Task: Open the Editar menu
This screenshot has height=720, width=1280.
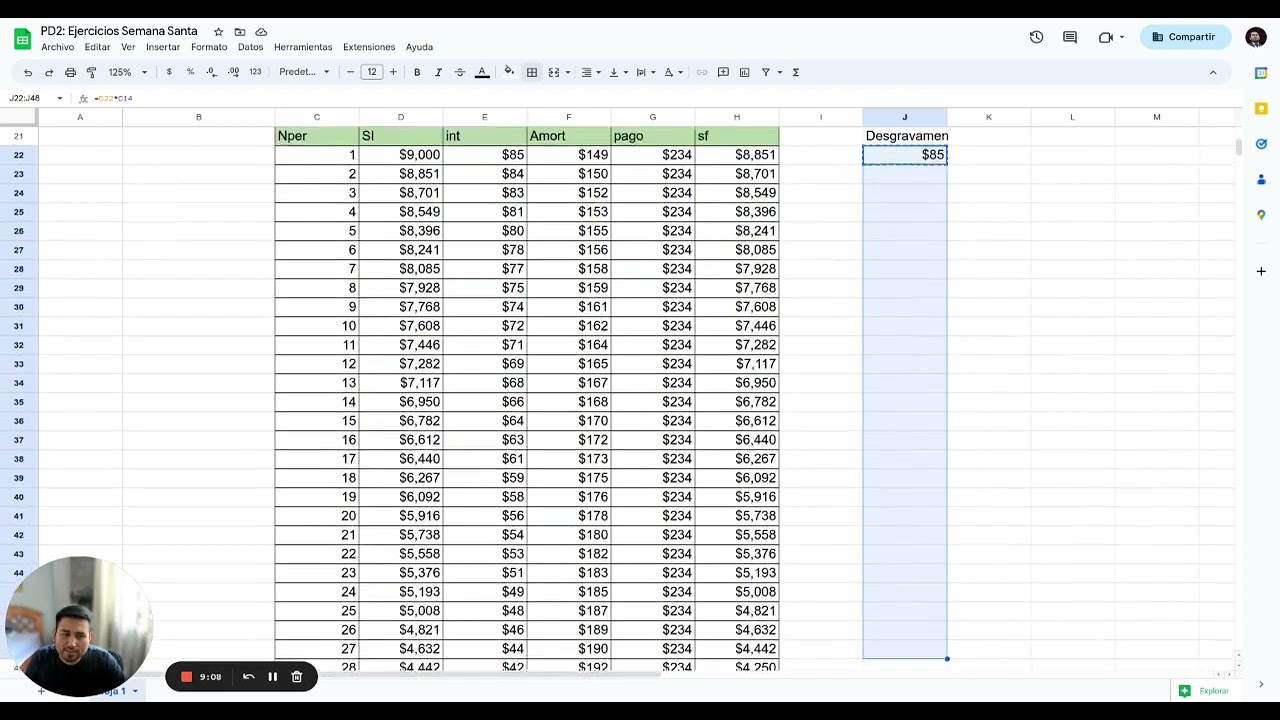Action: click(x=97, y=47)
